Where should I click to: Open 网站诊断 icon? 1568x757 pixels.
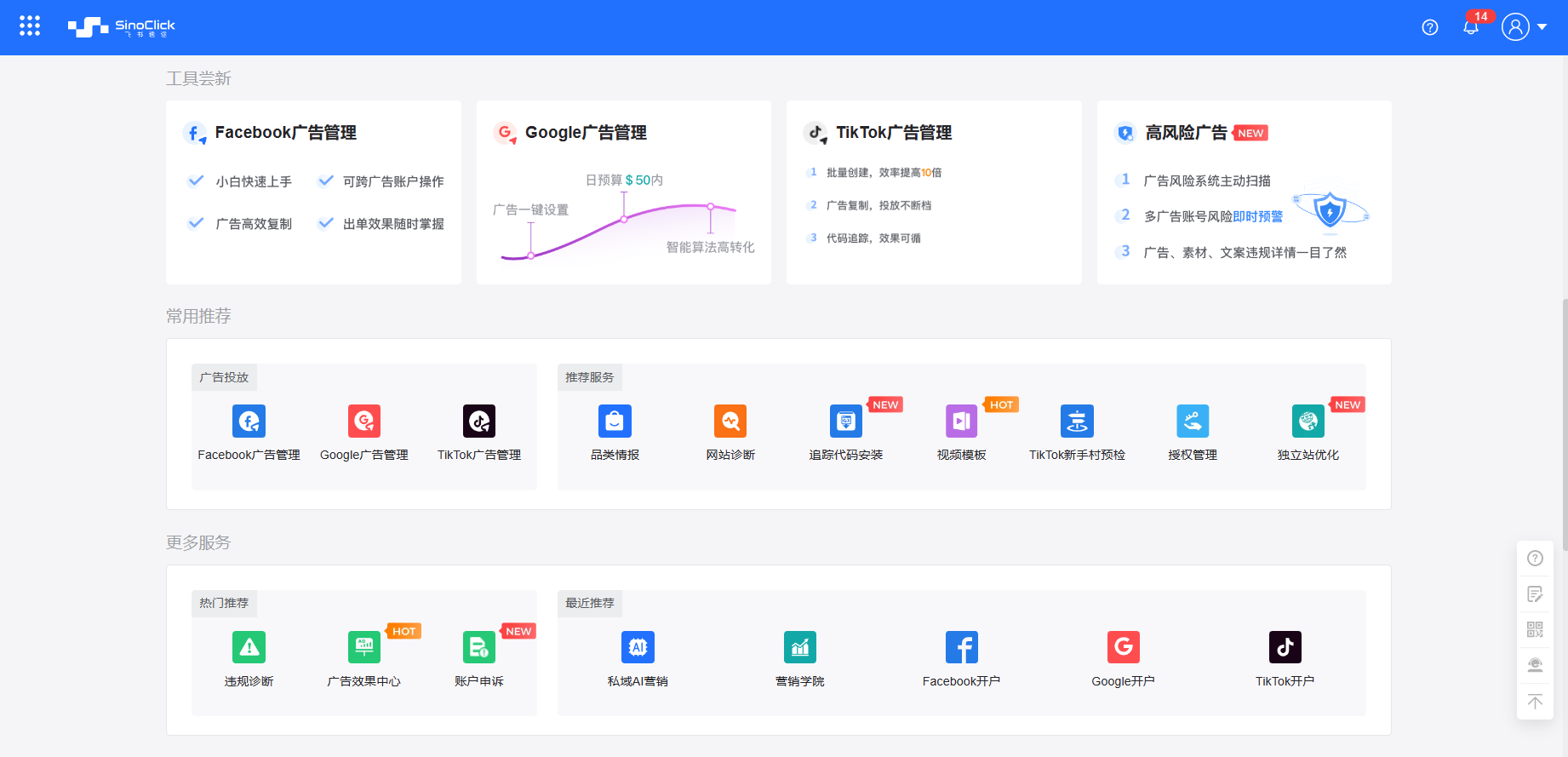pos(730,421)
